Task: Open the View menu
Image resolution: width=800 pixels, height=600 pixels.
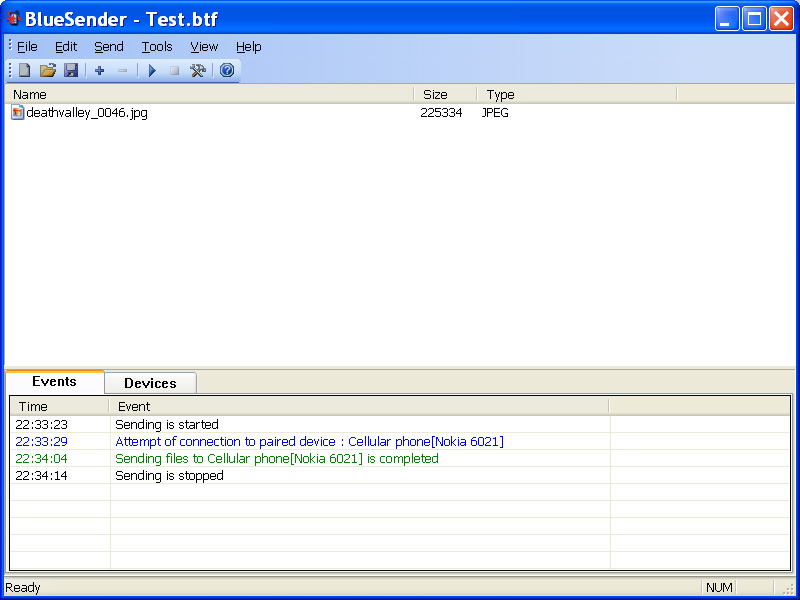Action: point(204,47)
